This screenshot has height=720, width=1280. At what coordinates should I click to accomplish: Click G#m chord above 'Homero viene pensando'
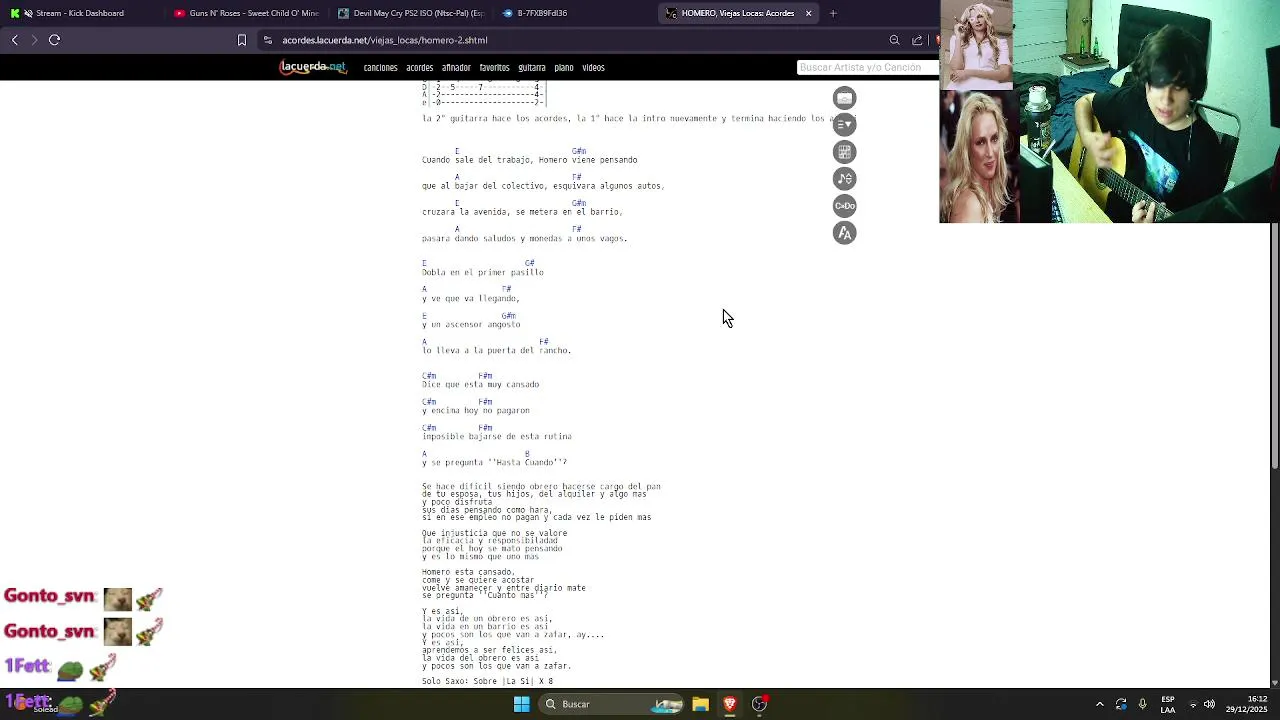(579, 151)
